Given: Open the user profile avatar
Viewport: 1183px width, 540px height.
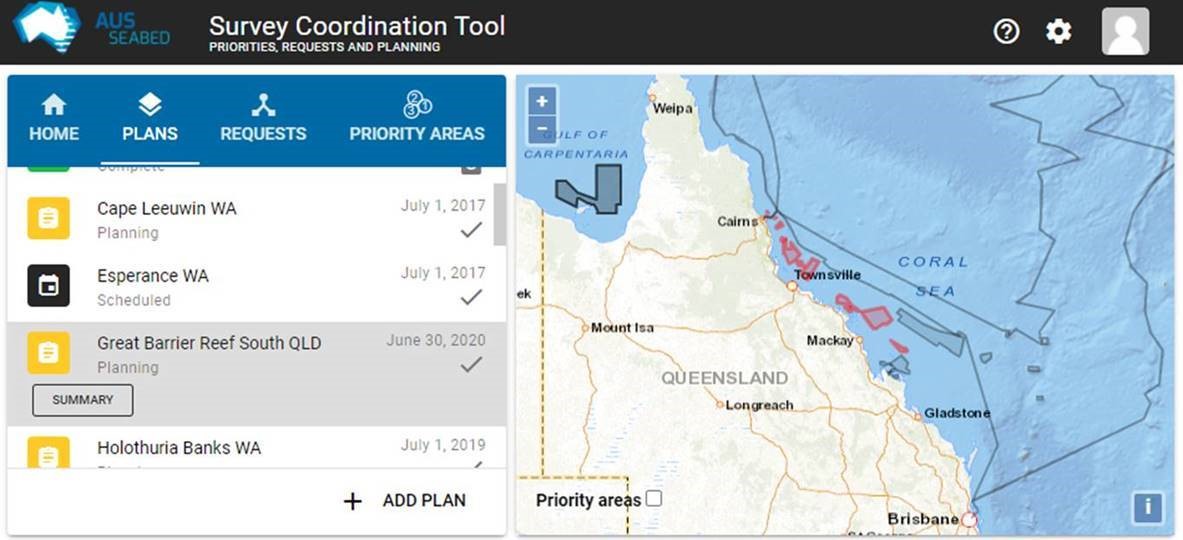Looking at the screenshot, I should (x=1125, y=32).
